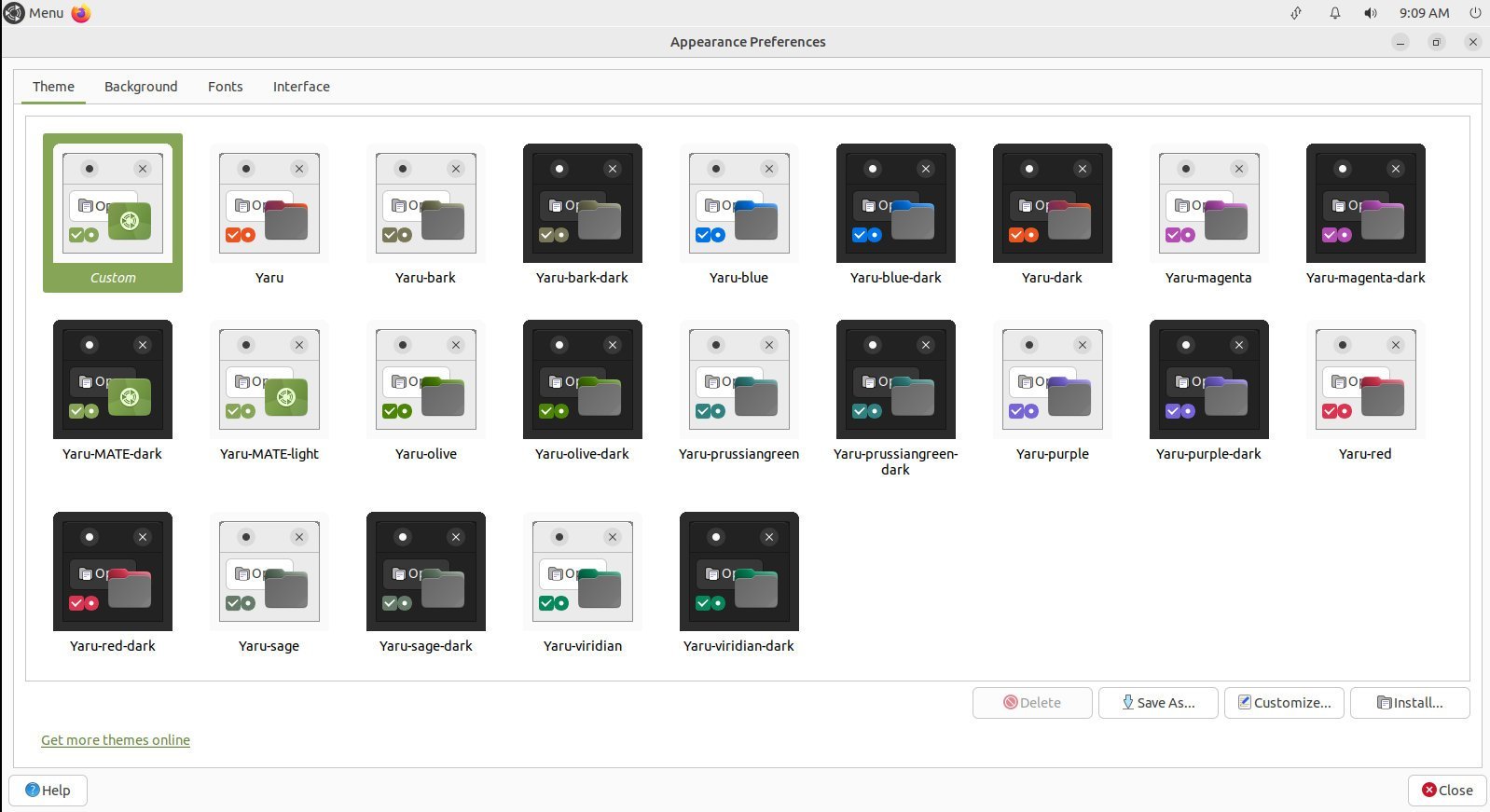Switch to the Background tab

point(141,87)
